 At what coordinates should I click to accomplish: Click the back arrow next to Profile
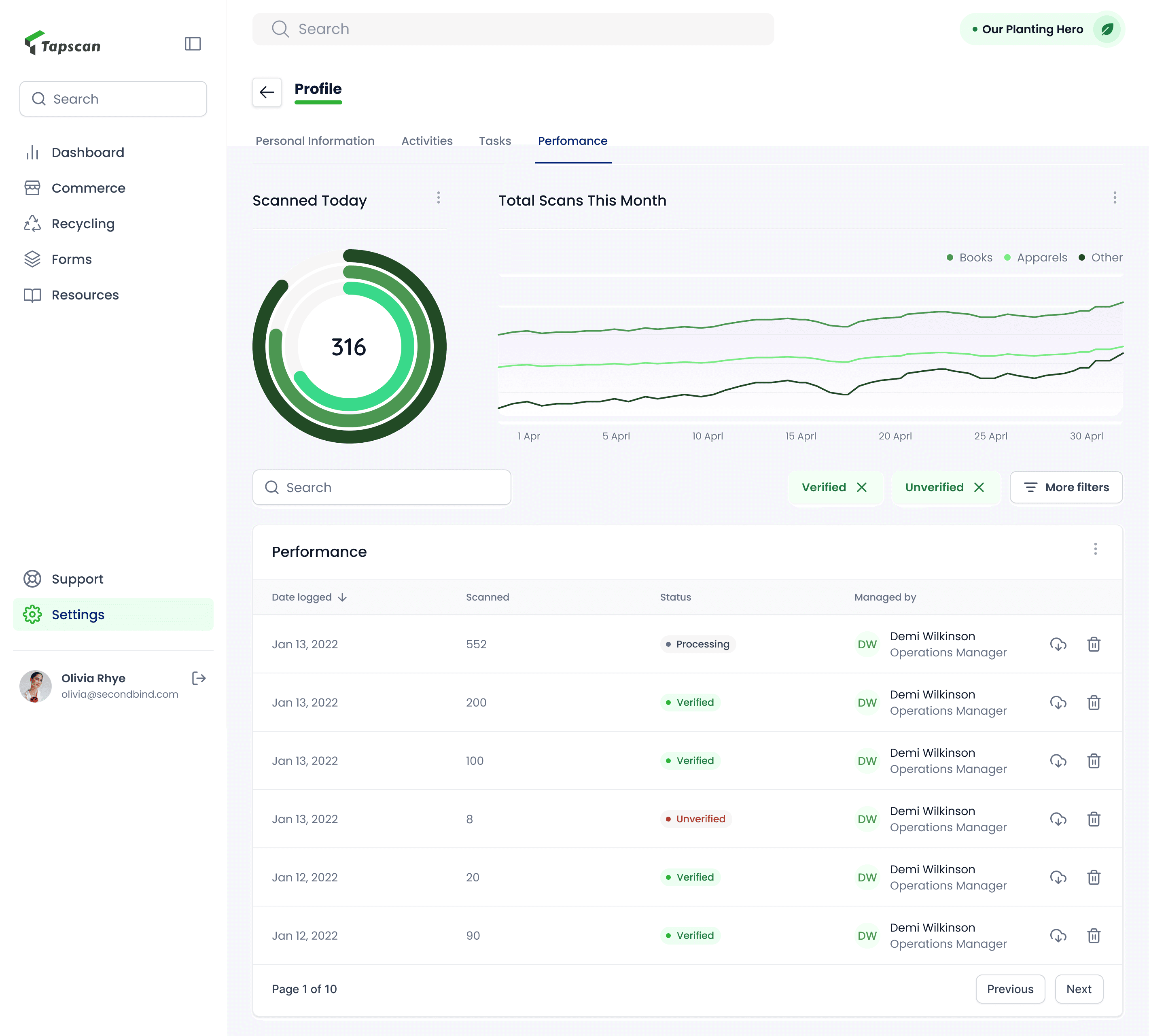click(x=267, y=92)
